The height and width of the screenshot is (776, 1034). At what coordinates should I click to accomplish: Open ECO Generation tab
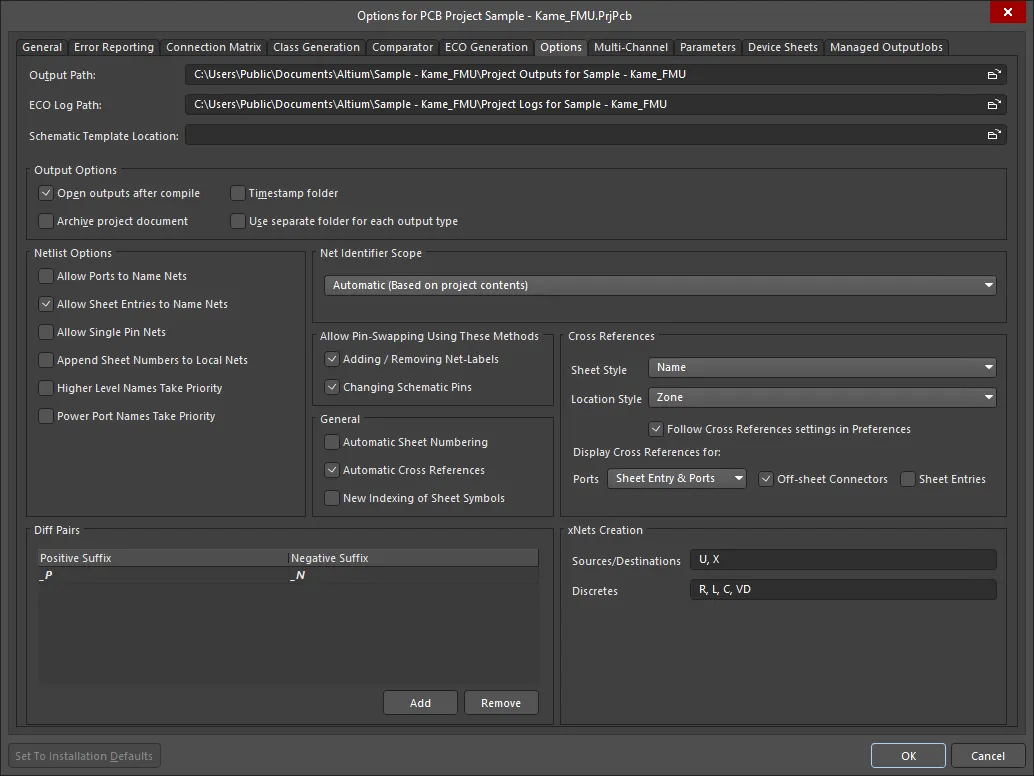click(487, 47)
